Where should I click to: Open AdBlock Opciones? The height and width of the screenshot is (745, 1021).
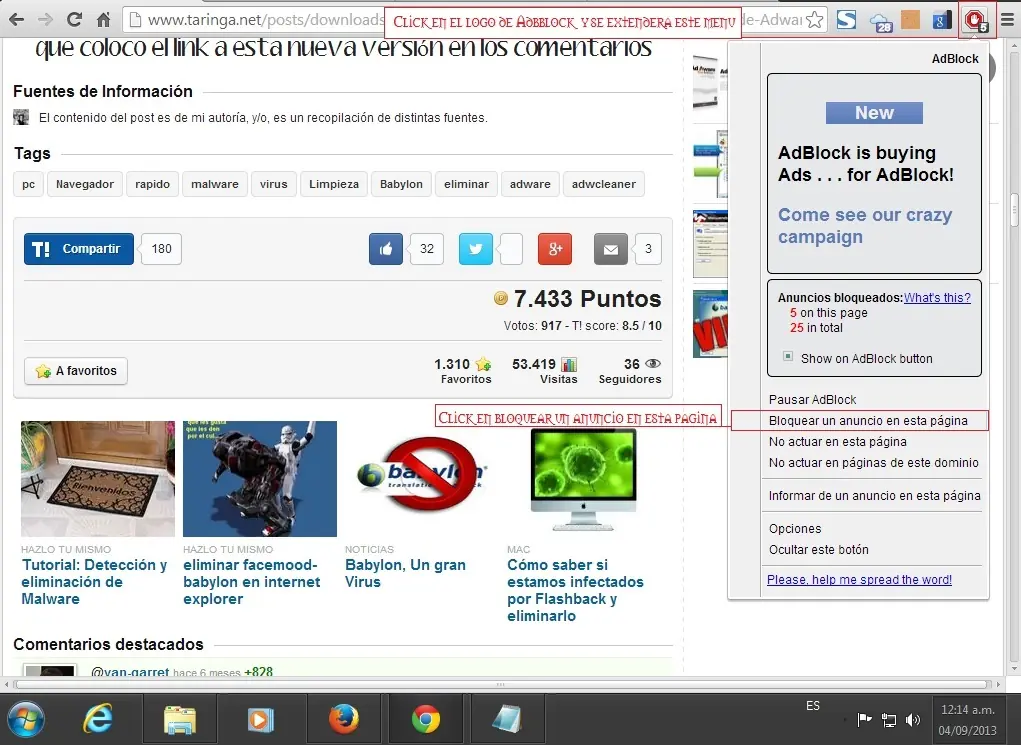click(x=794, y=529)
